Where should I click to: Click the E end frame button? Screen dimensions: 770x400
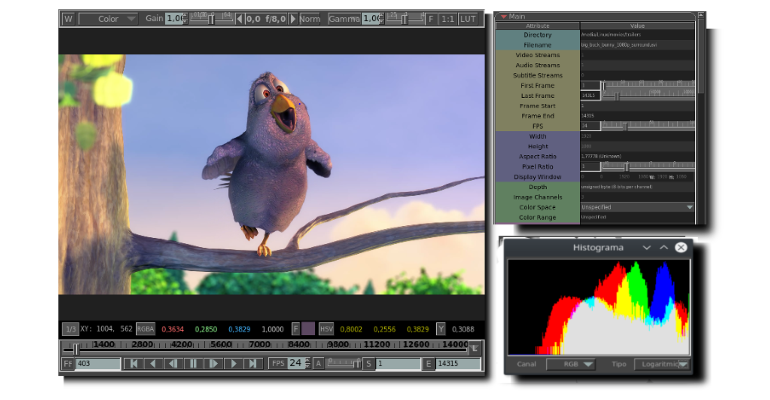428,364
